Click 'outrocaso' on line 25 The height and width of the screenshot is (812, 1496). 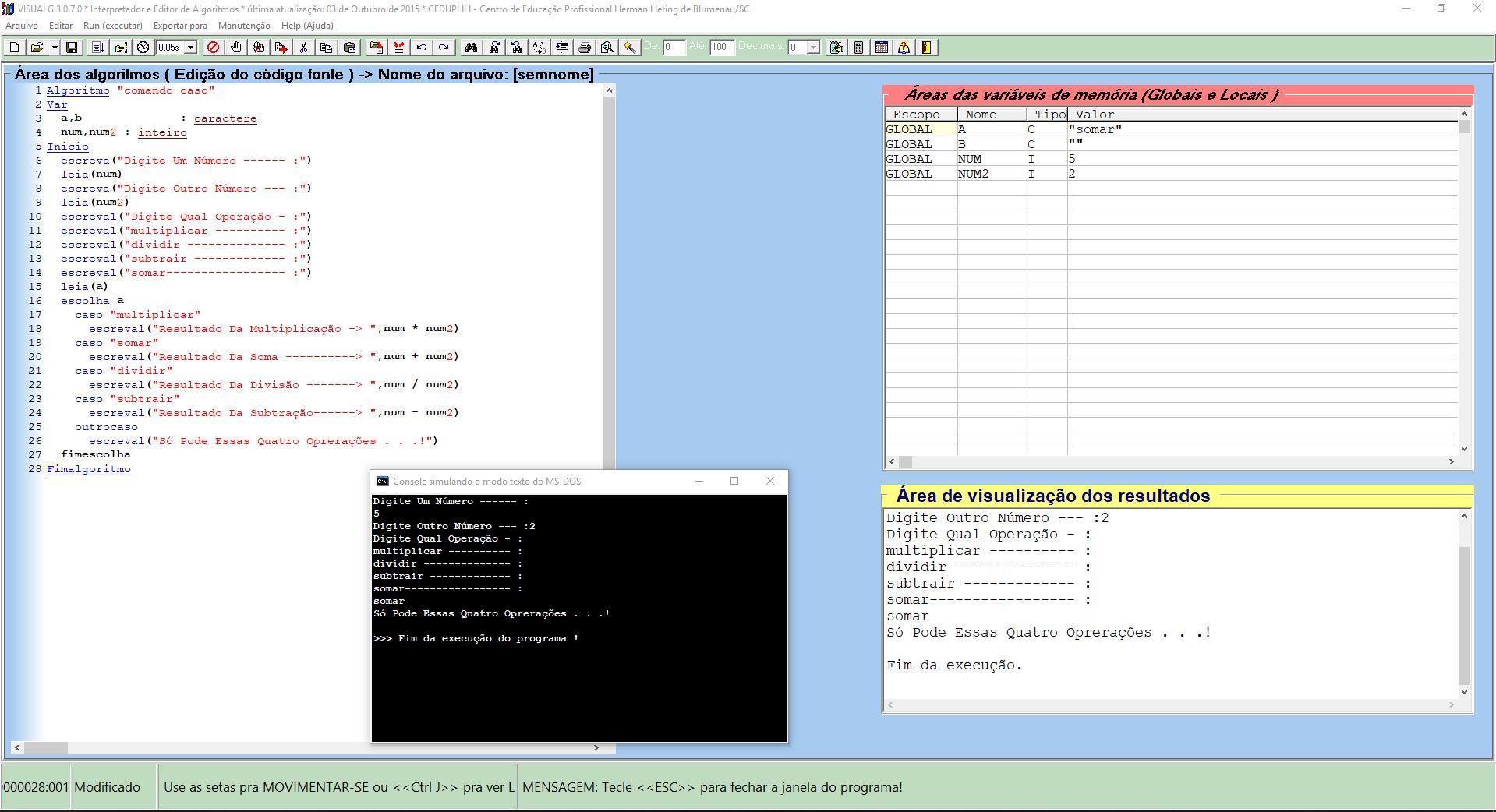(x=106, y=427)
